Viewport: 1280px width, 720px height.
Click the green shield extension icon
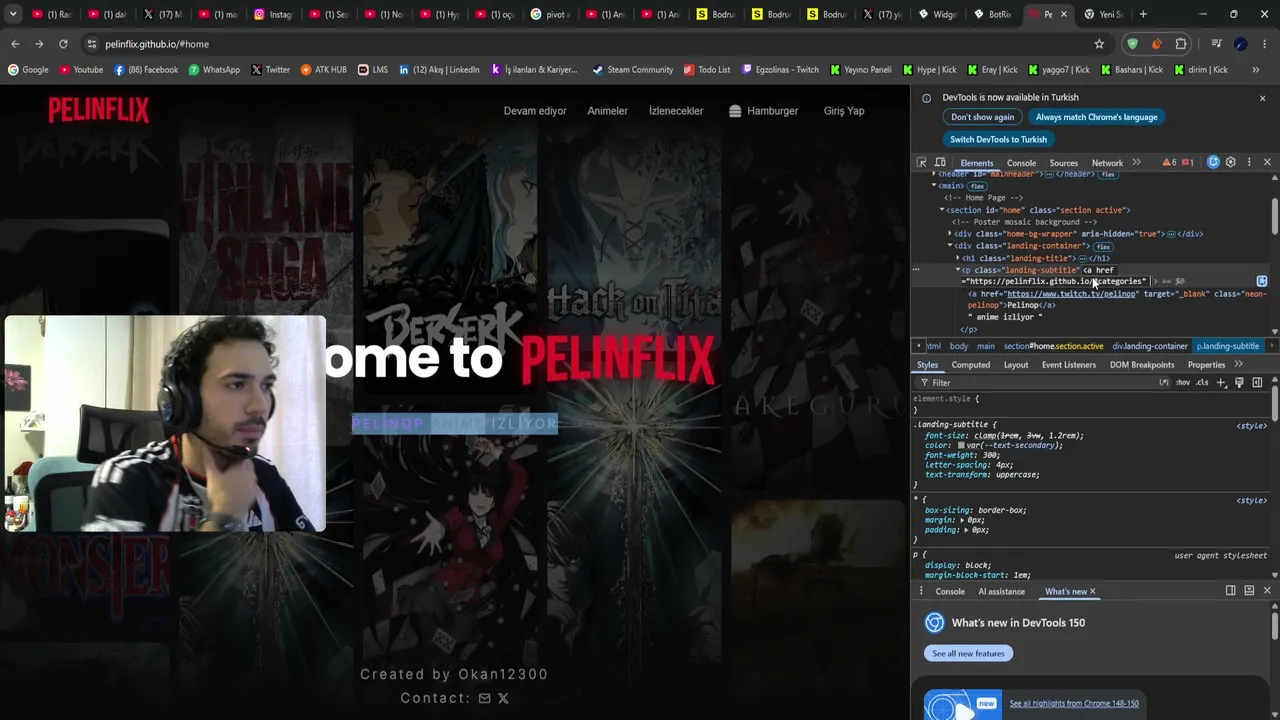(1132, 44)
